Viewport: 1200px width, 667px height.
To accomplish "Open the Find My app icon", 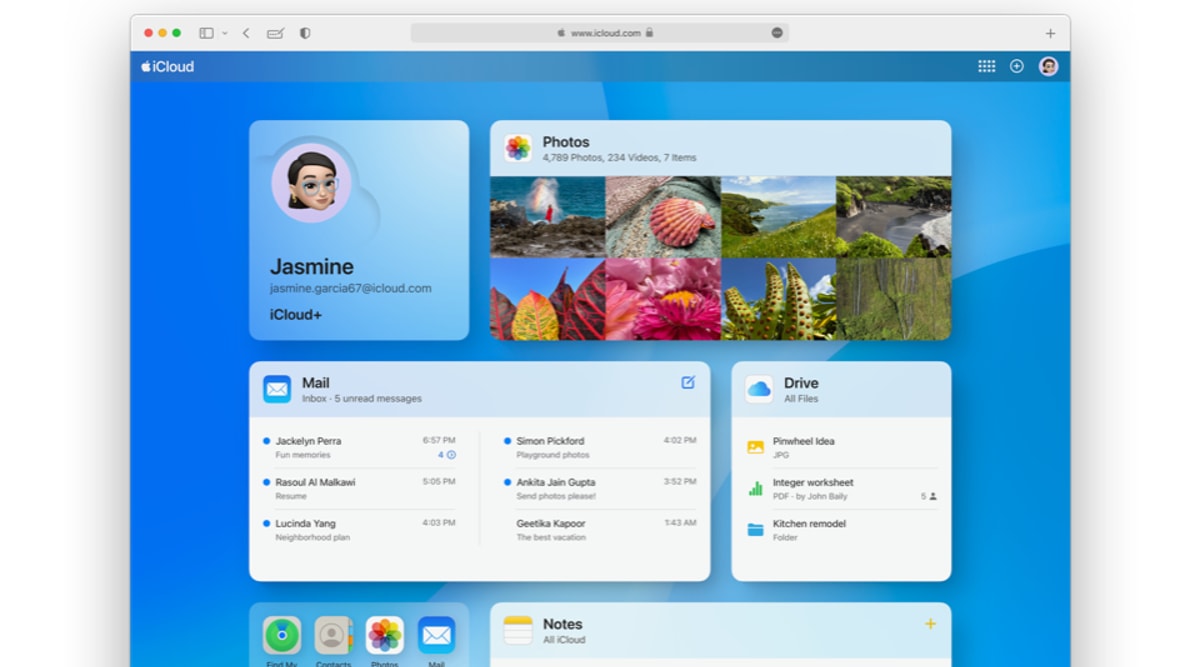I will pyautogui.click(x=282, y=635).
